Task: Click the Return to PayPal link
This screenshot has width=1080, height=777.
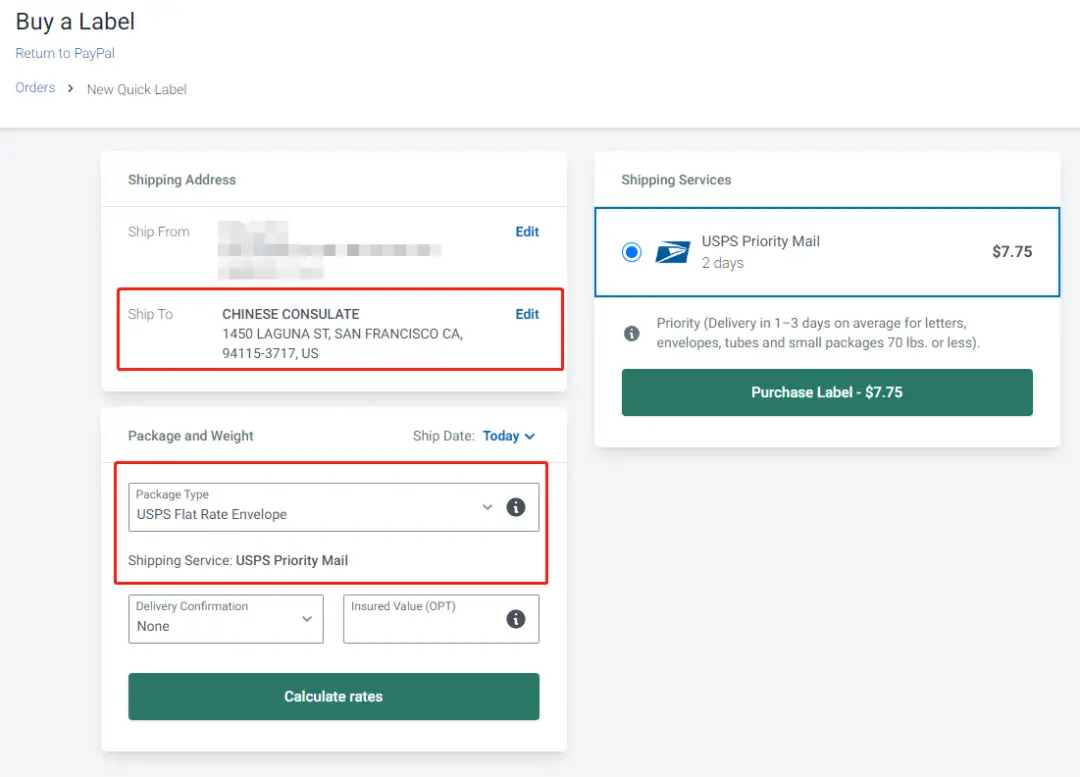Action: point(65,53)
